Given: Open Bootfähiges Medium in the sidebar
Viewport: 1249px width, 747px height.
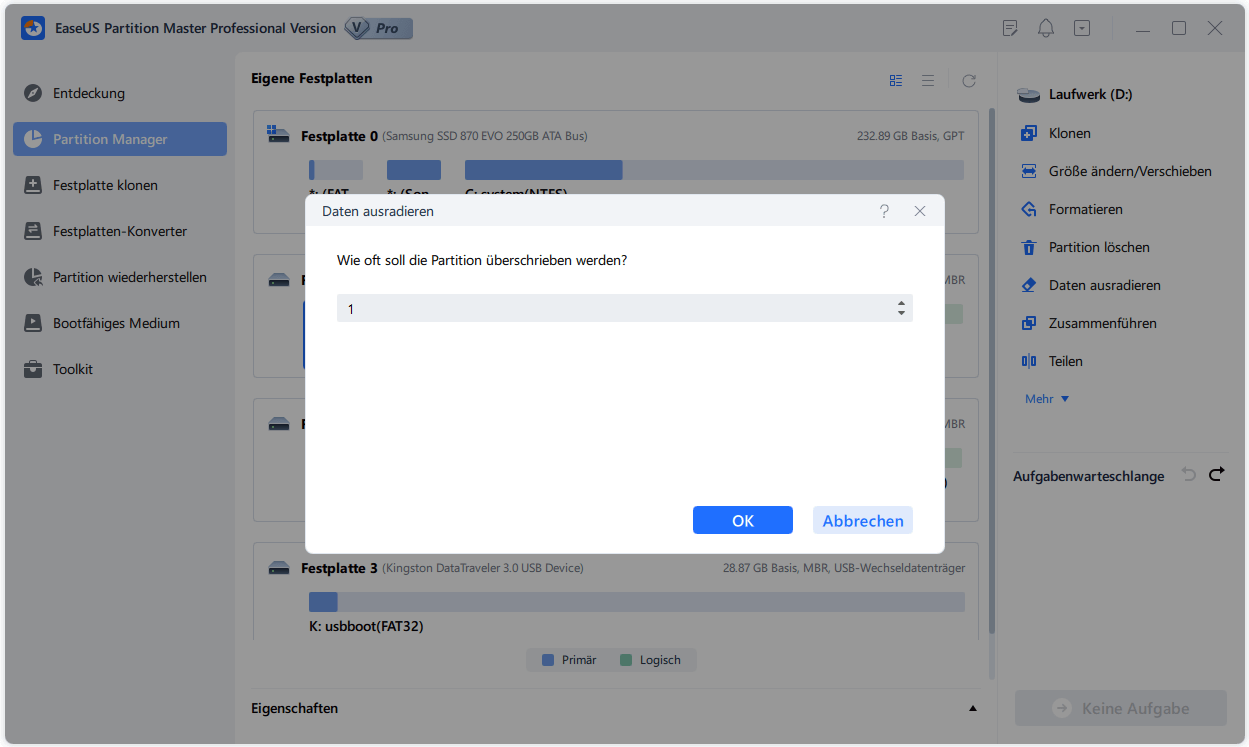Looking at the screenshot, I should pos(120,323).
